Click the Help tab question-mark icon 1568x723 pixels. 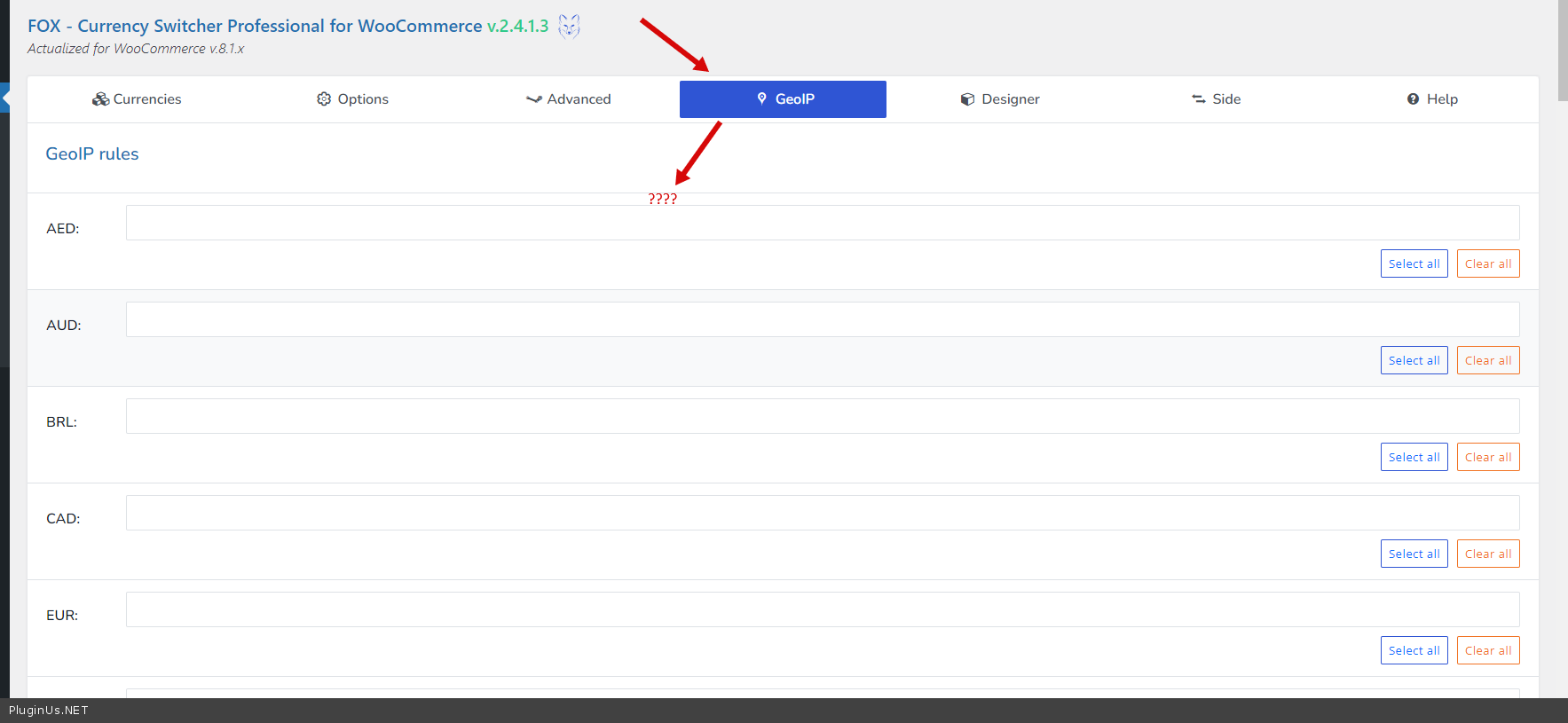click(x=1413, y=99)
